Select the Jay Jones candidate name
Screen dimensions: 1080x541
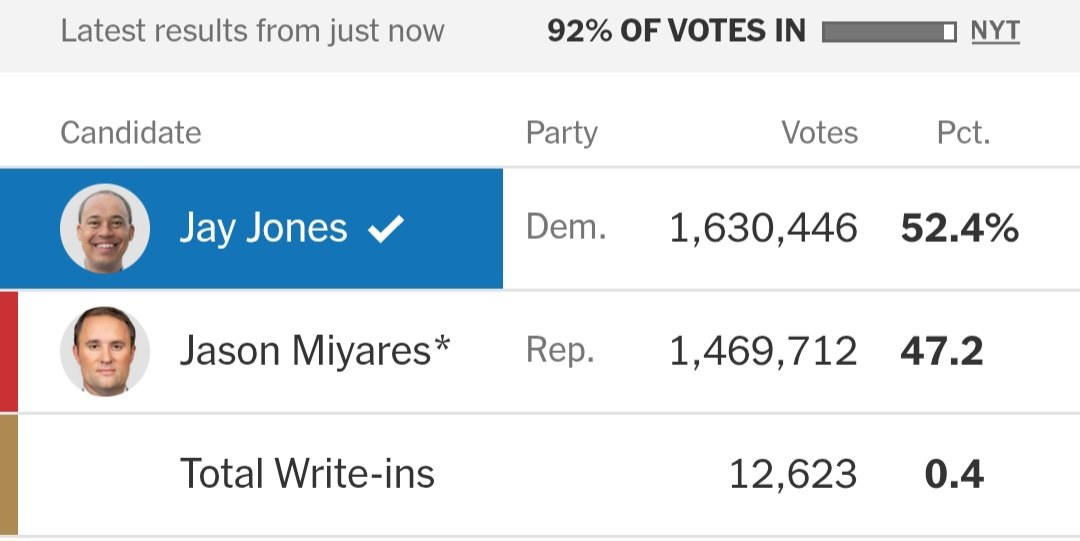pyautogui.click(x=263, y=228)
